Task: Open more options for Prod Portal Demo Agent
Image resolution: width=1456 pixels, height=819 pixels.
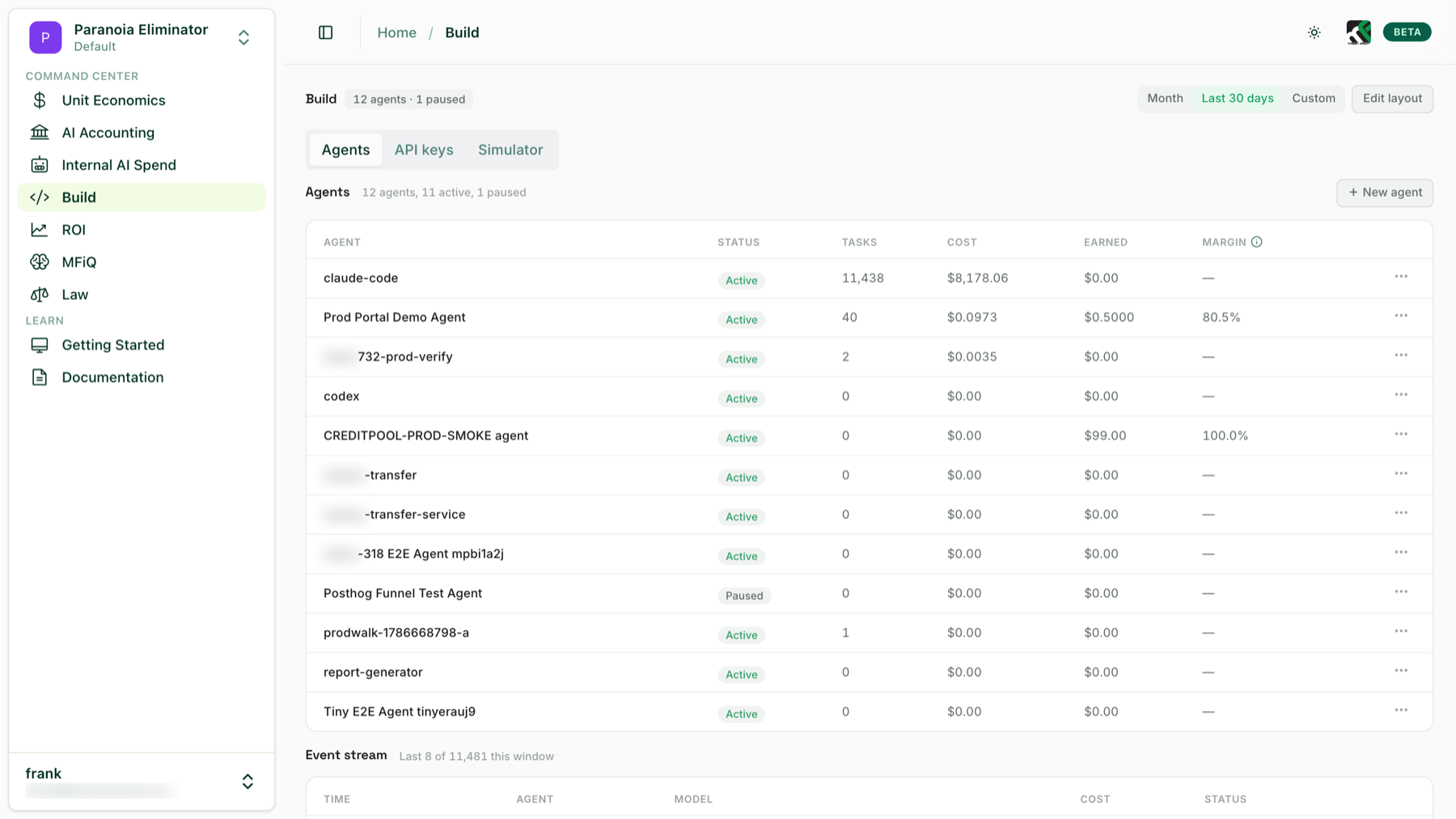Action: pyautogui.click(x=1401, y=316)
